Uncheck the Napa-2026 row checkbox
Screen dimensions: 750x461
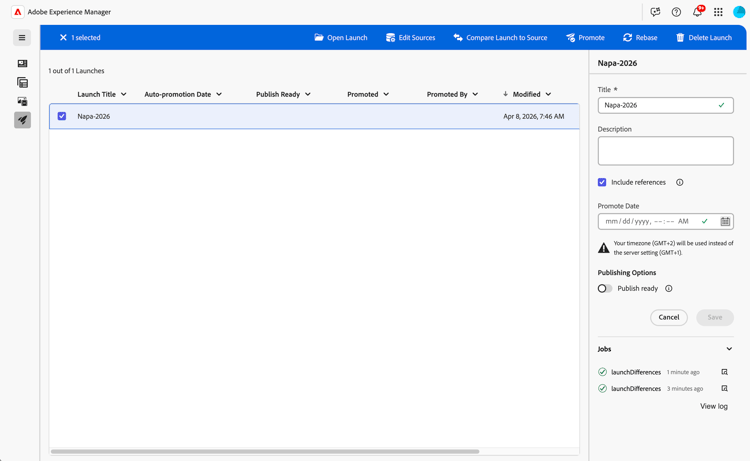(x=62, y=116)
